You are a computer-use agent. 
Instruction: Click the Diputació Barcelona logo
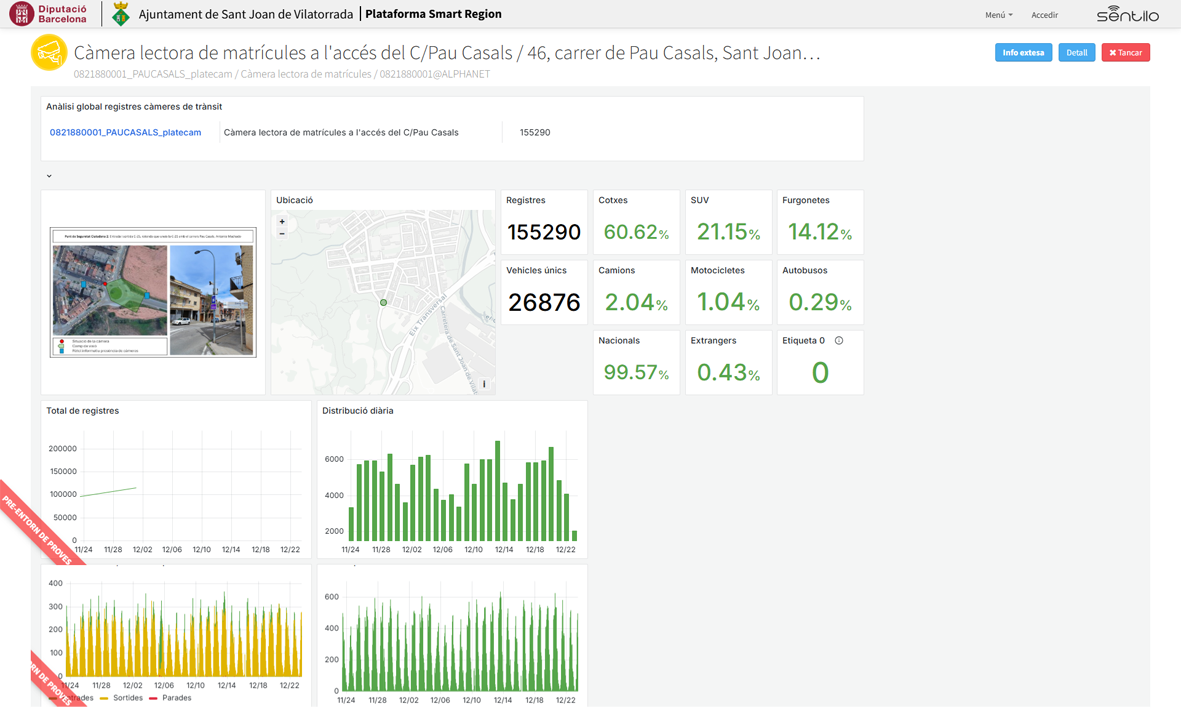[47, 14]
